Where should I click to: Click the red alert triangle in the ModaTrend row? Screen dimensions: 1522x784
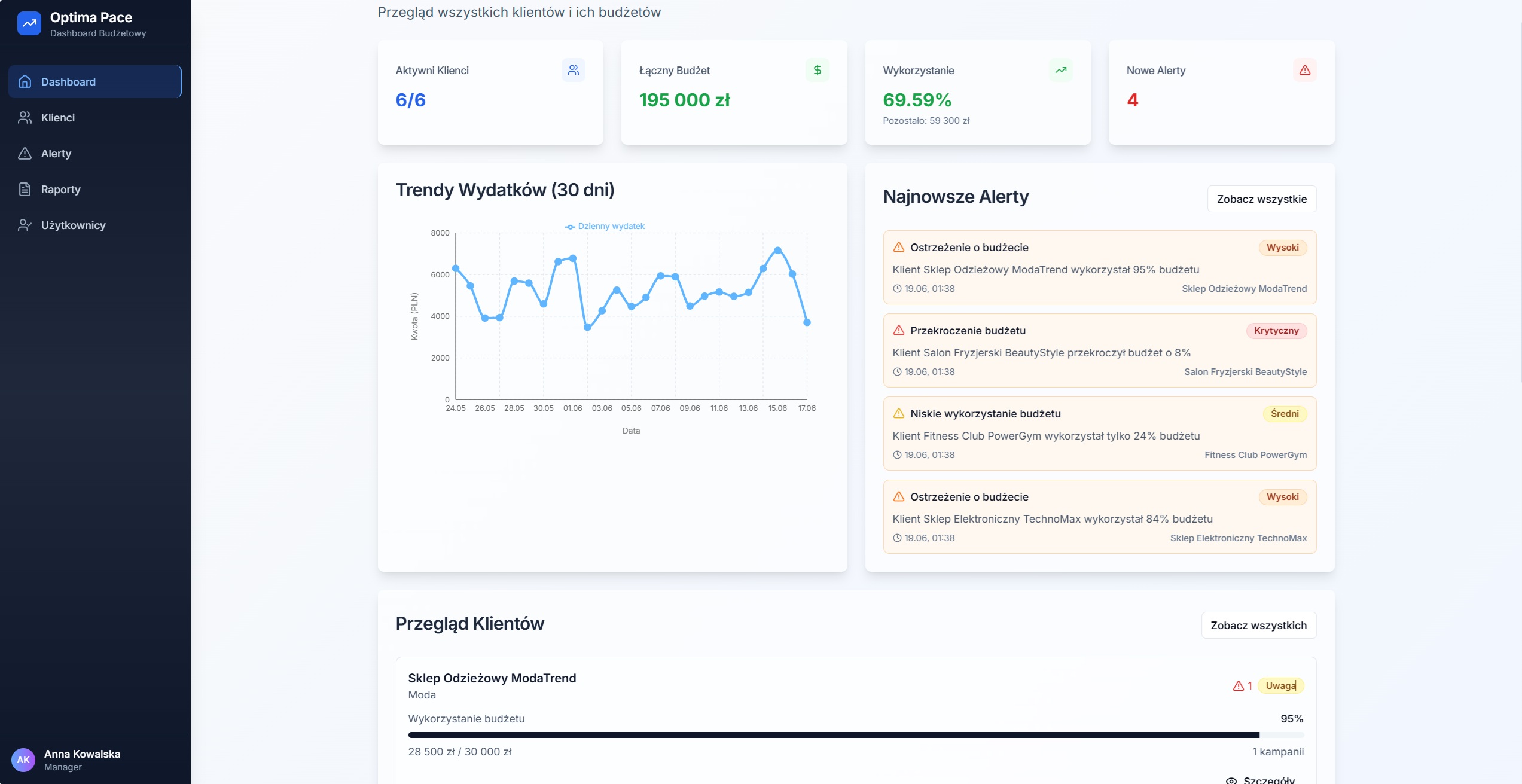pos(1238,686)
